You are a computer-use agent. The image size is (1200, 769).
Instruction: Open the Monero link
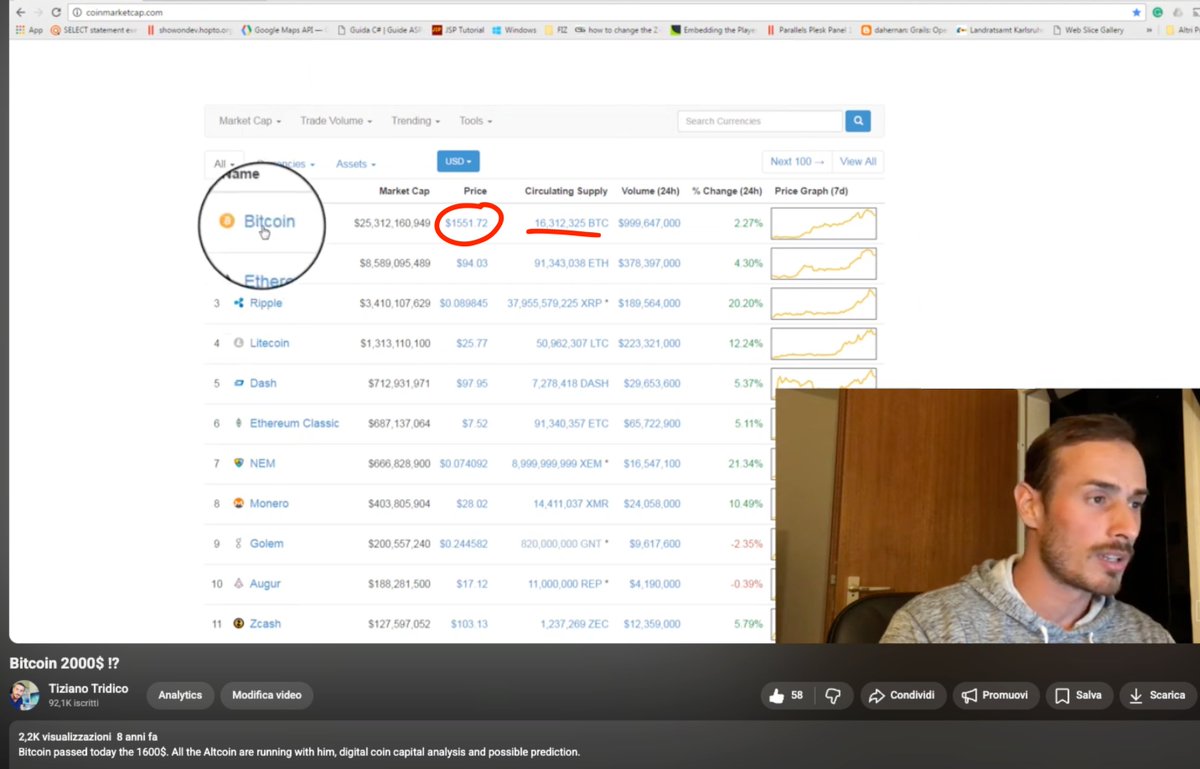click(x=269, y=503)
